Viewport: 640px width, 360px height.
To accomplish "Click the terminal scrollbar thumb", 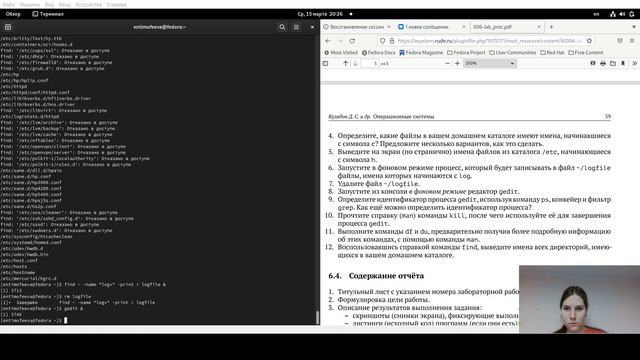I will pos(318,317).
